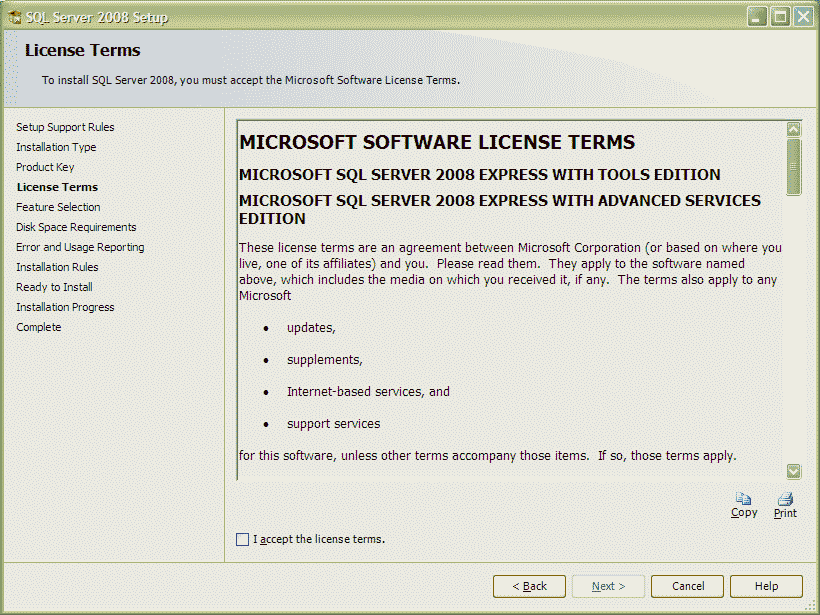Select the Error and Usage Reporting step
The height and width of the screenshot is (615, 820).
tap(80, 247)
